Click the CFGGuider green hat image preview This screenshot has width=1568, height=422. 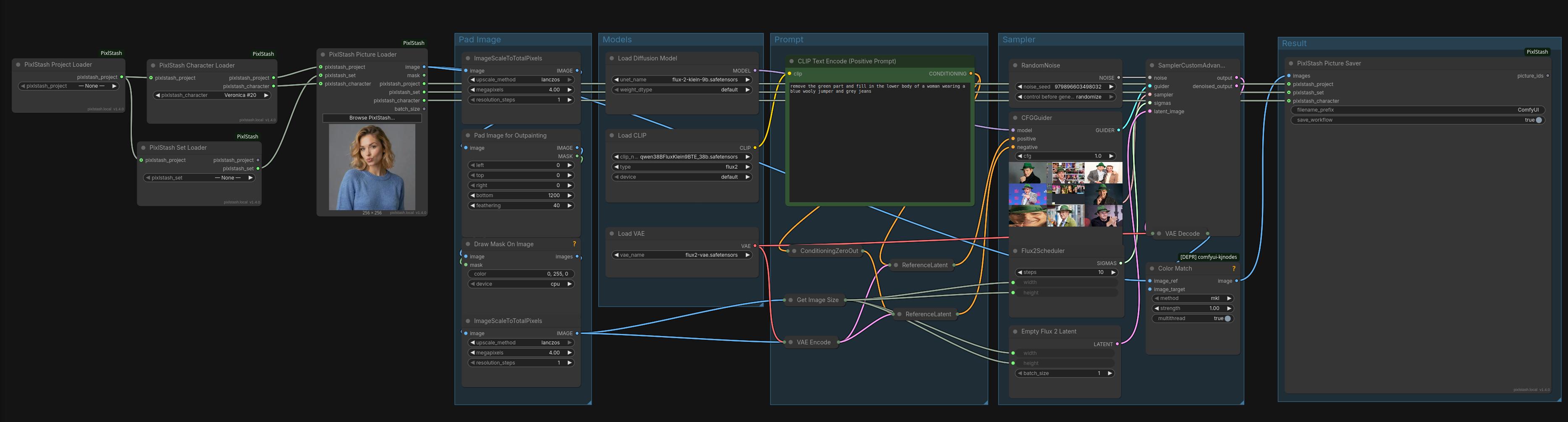[x=1065, y=194]
